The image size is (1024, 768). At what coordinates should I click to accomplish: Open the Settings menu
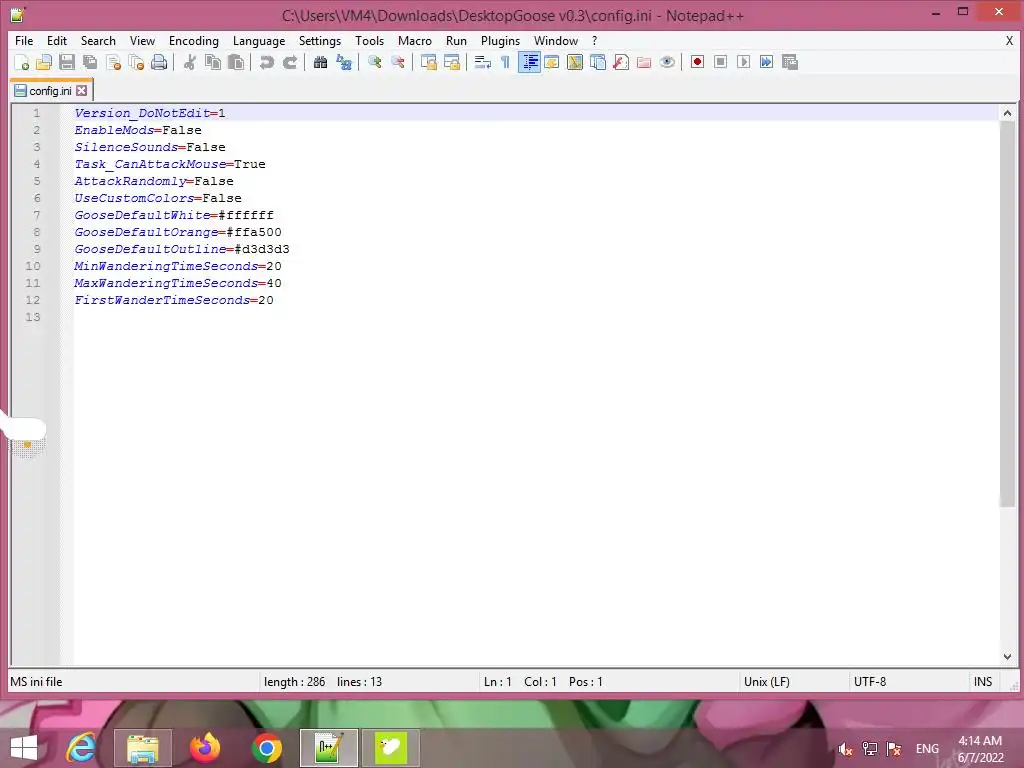(320, 40)
